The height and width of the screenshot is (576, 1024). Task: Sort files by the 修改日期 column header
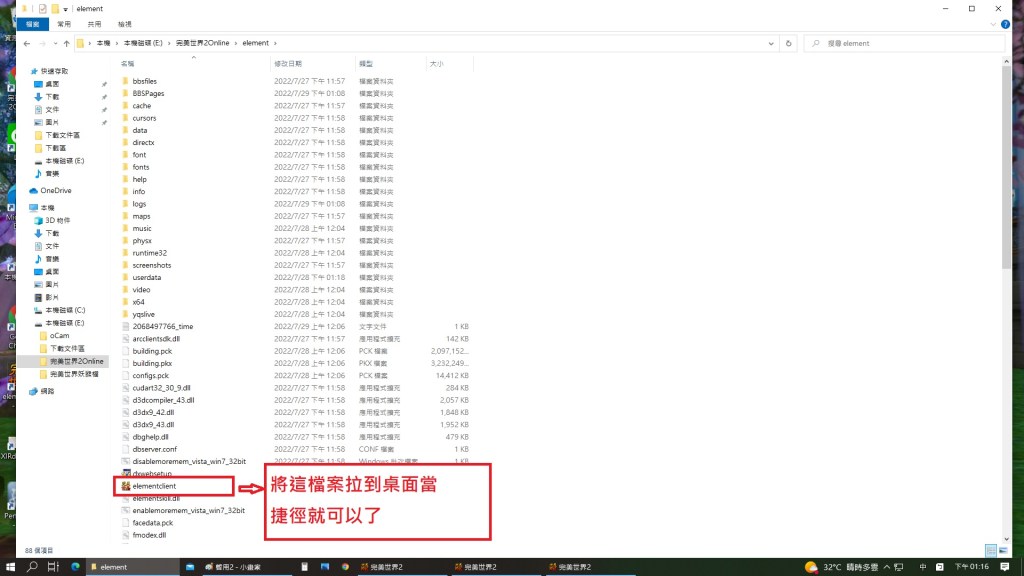click(x=287, y=63)
